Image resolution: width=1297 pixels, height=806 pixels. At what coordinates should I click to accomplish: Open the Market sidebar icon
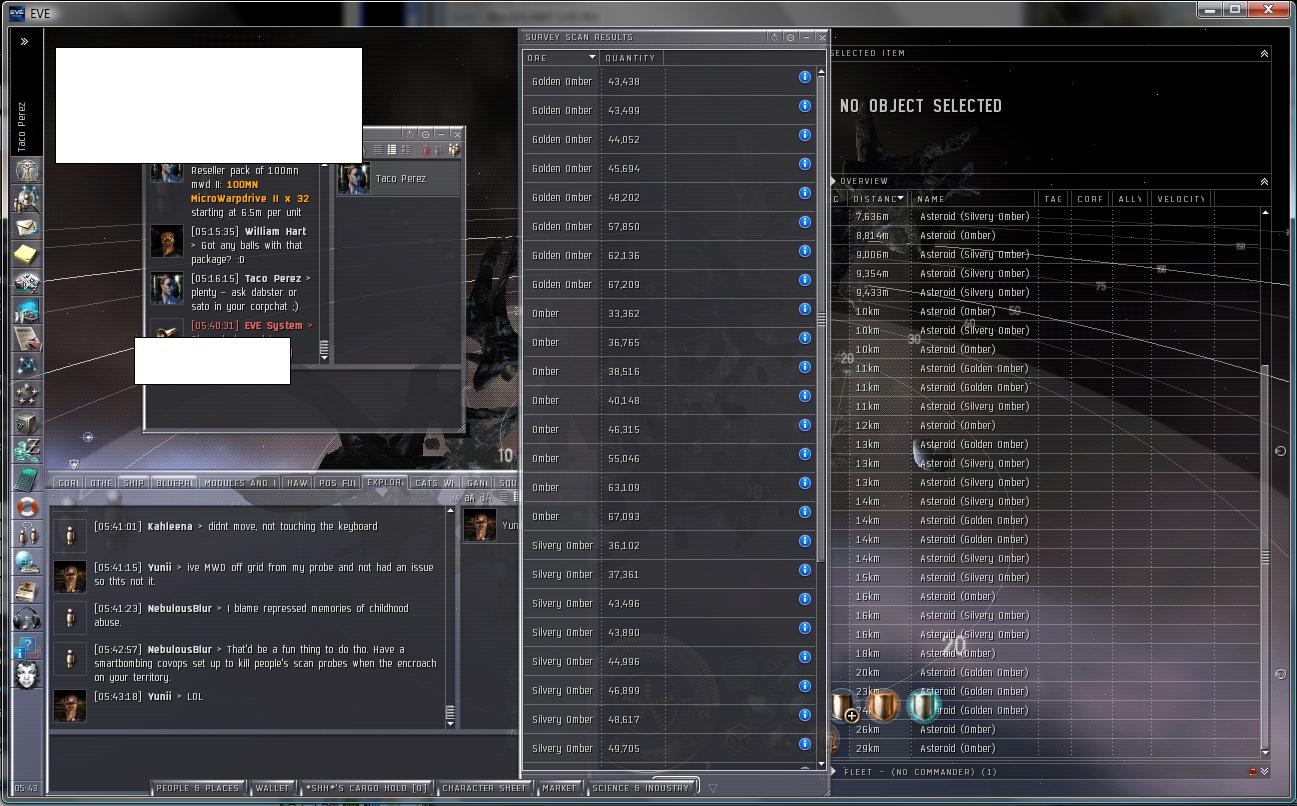click(26, 311)
